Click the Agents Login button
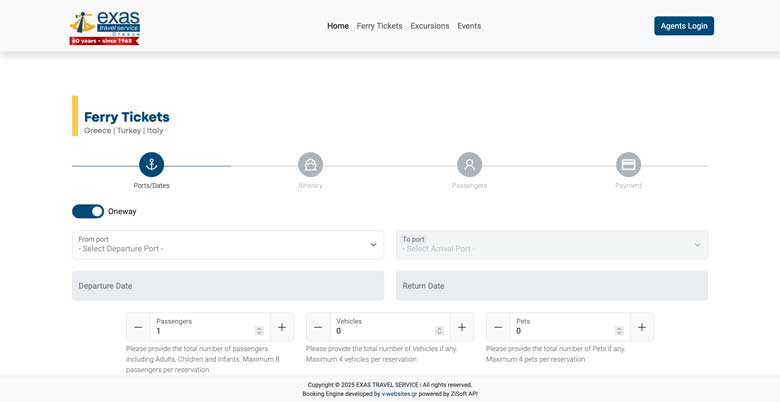The height and width of the screenshot is (402, 780). (x=684, y=26)
